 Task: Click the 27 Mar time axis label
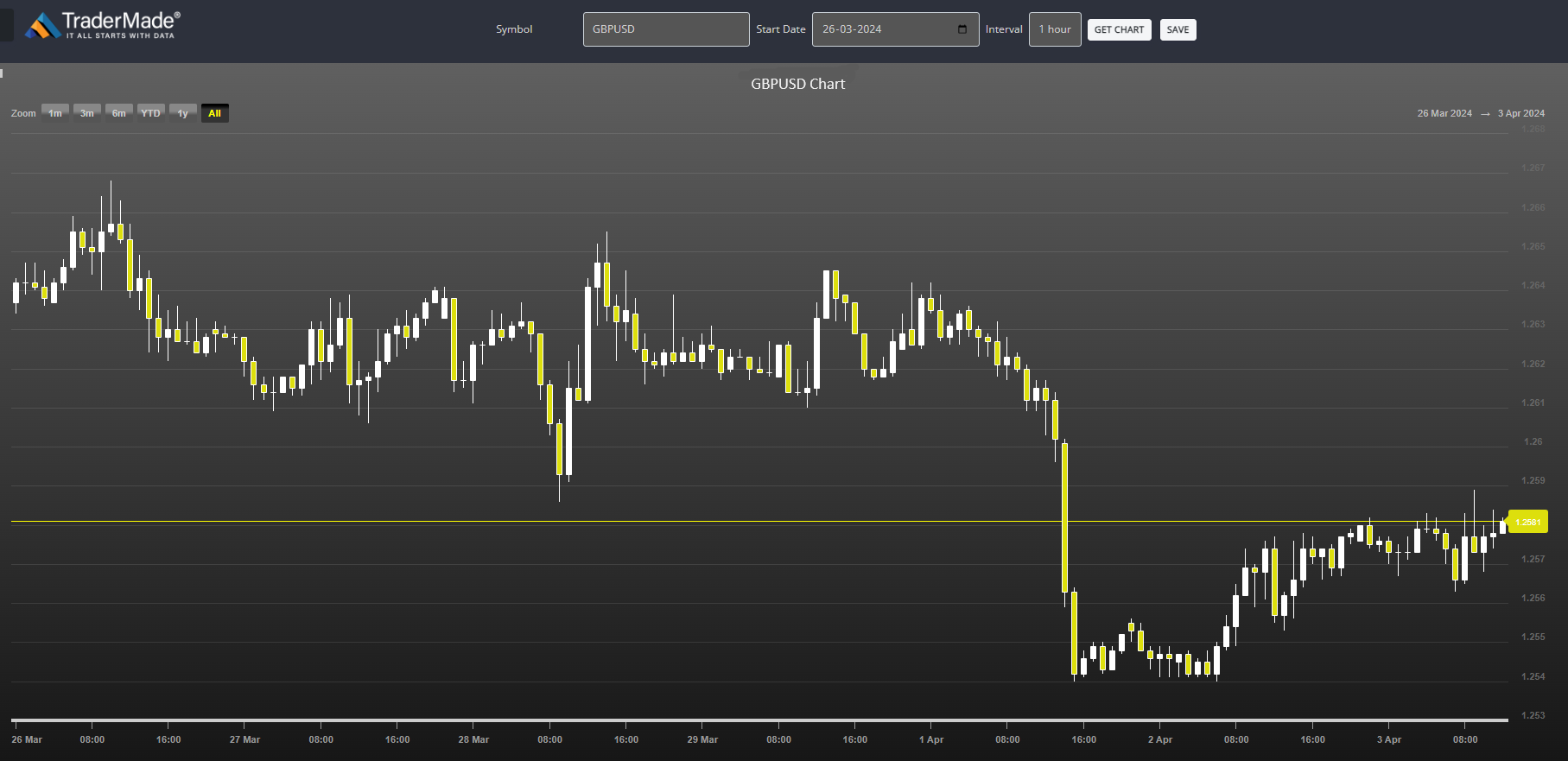244,739
